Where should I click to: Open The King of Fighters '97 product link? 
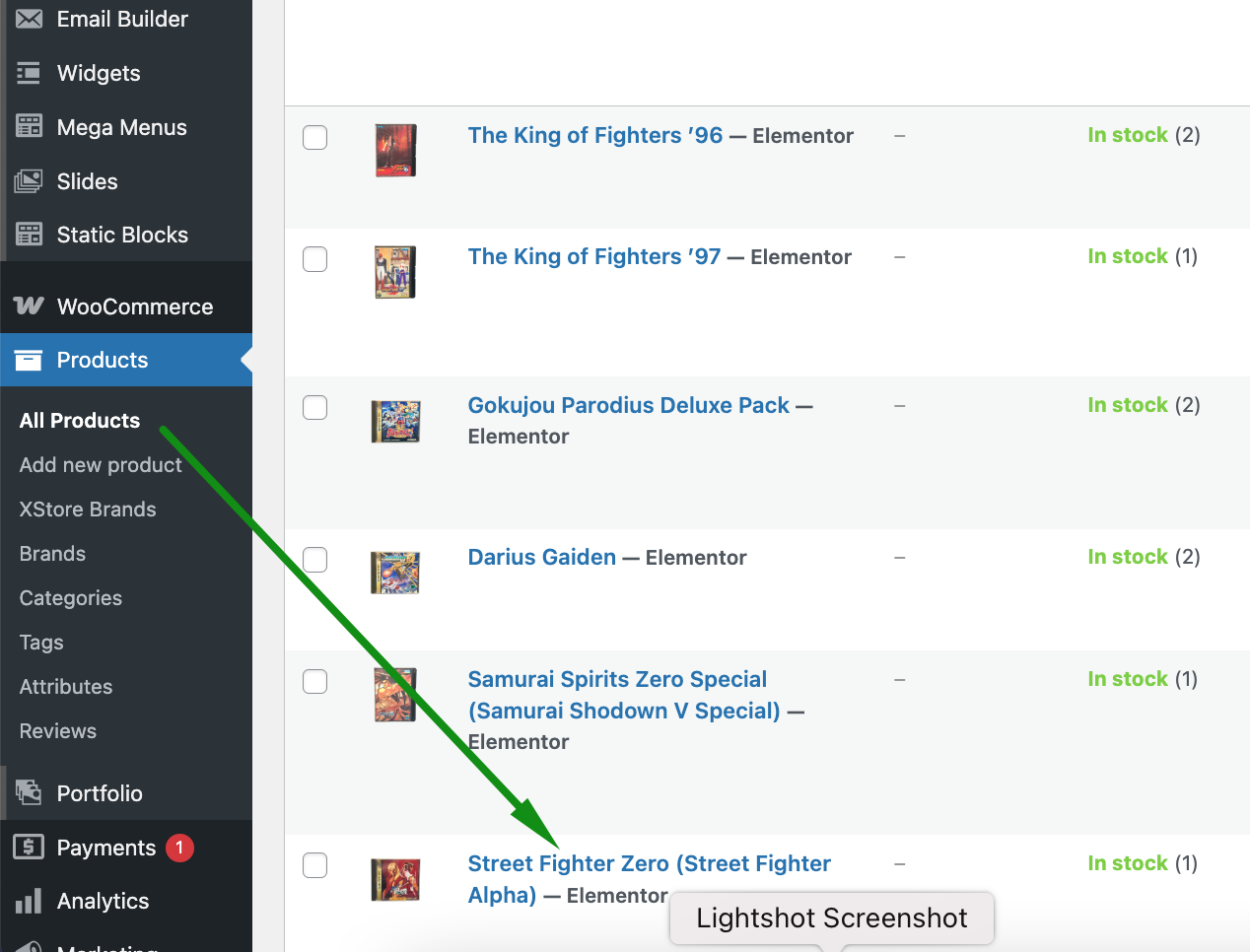[594, 256]
